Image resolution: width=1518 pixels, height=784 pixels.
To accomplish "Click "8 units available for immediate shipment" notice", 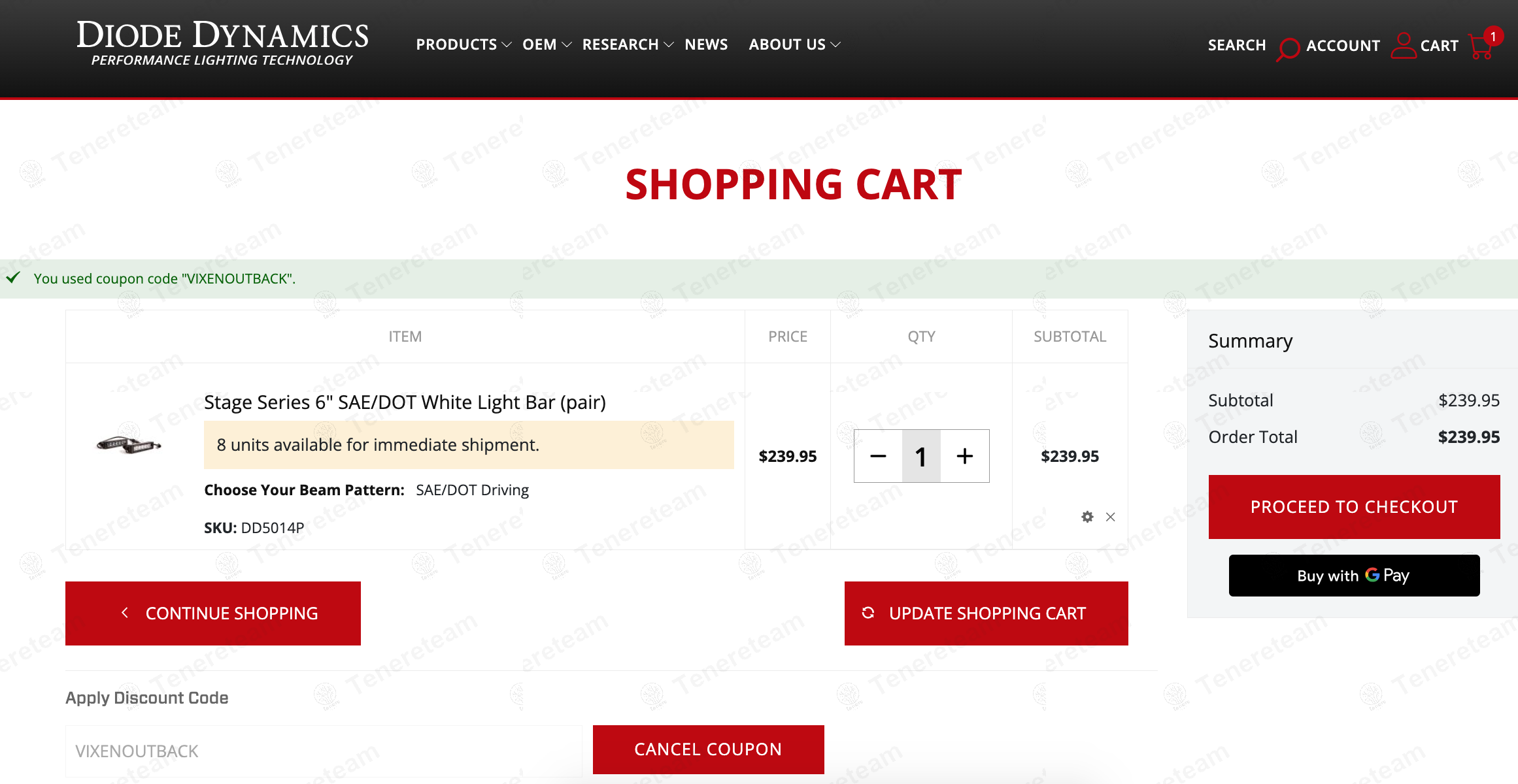I will click(x=469, y=445).
